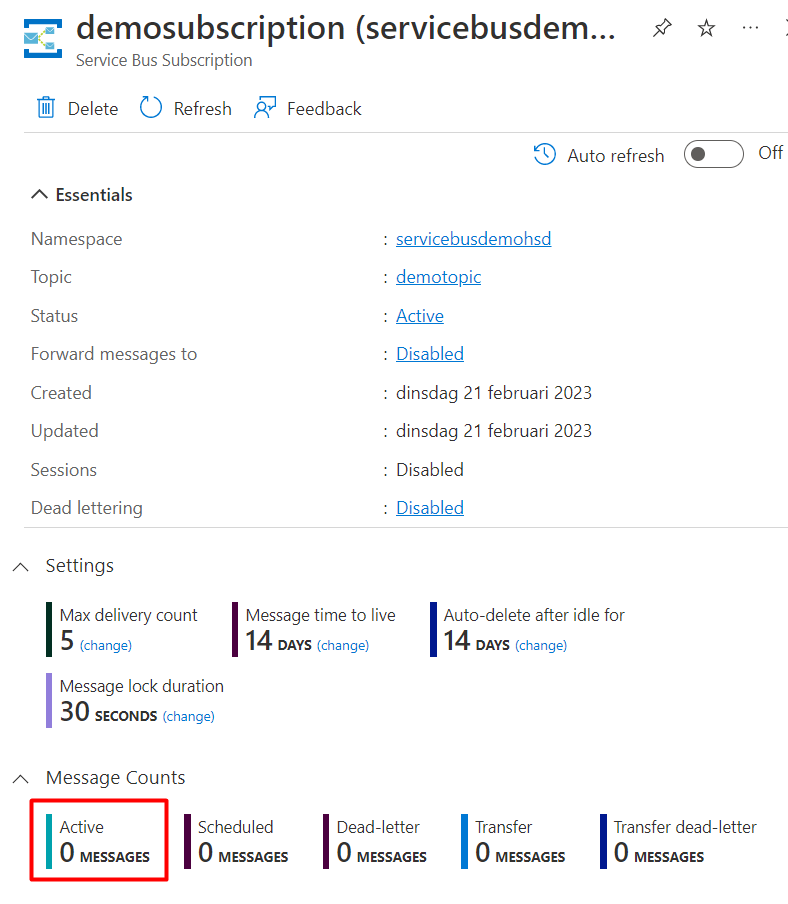Select the Dead-letter messages count tile
Screen dimensions: 788x904
[x=375, y=841]
